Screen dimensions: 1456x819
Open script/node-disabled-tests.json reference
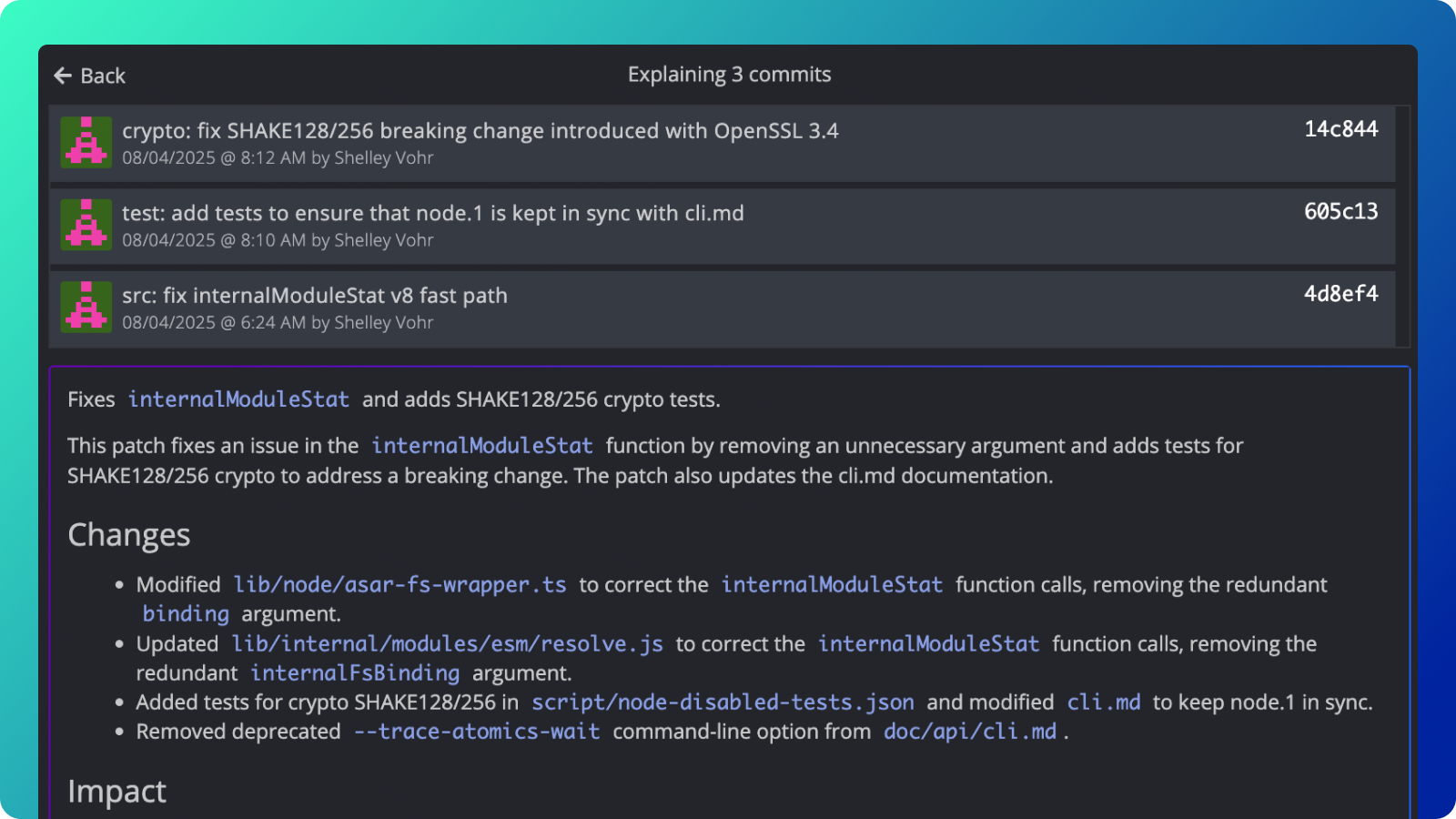point(723,702)
